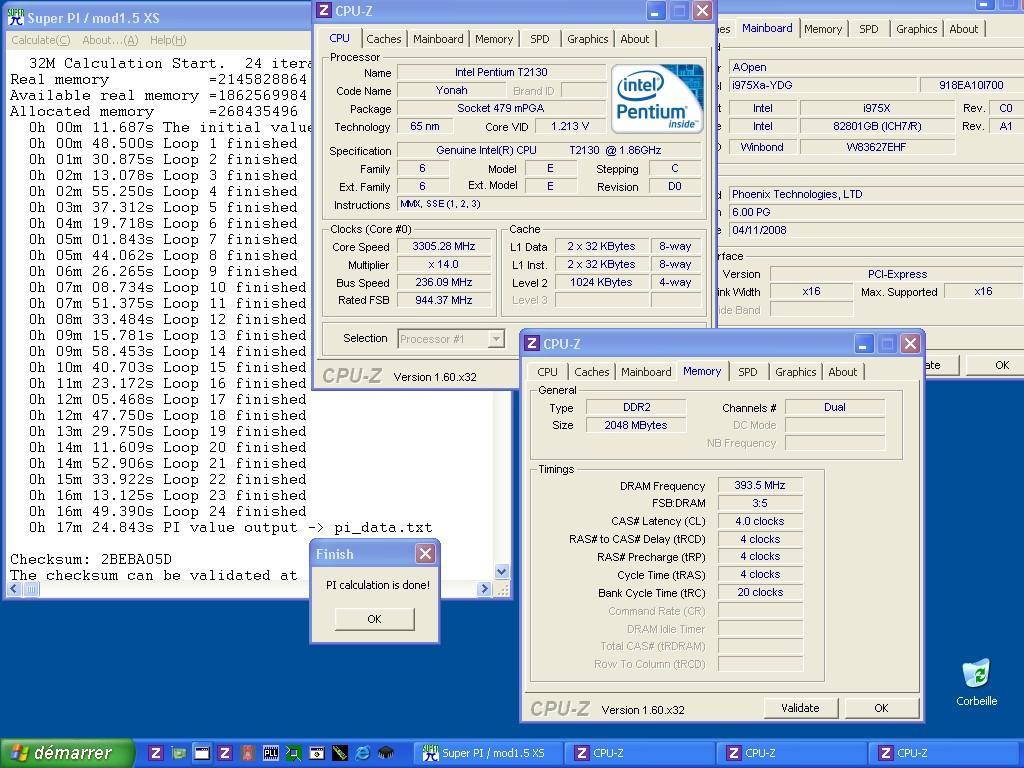1024x768 pixels.
Task: Click FSB:DRAM ratio value 3:5
Action: tap(760, 503)
